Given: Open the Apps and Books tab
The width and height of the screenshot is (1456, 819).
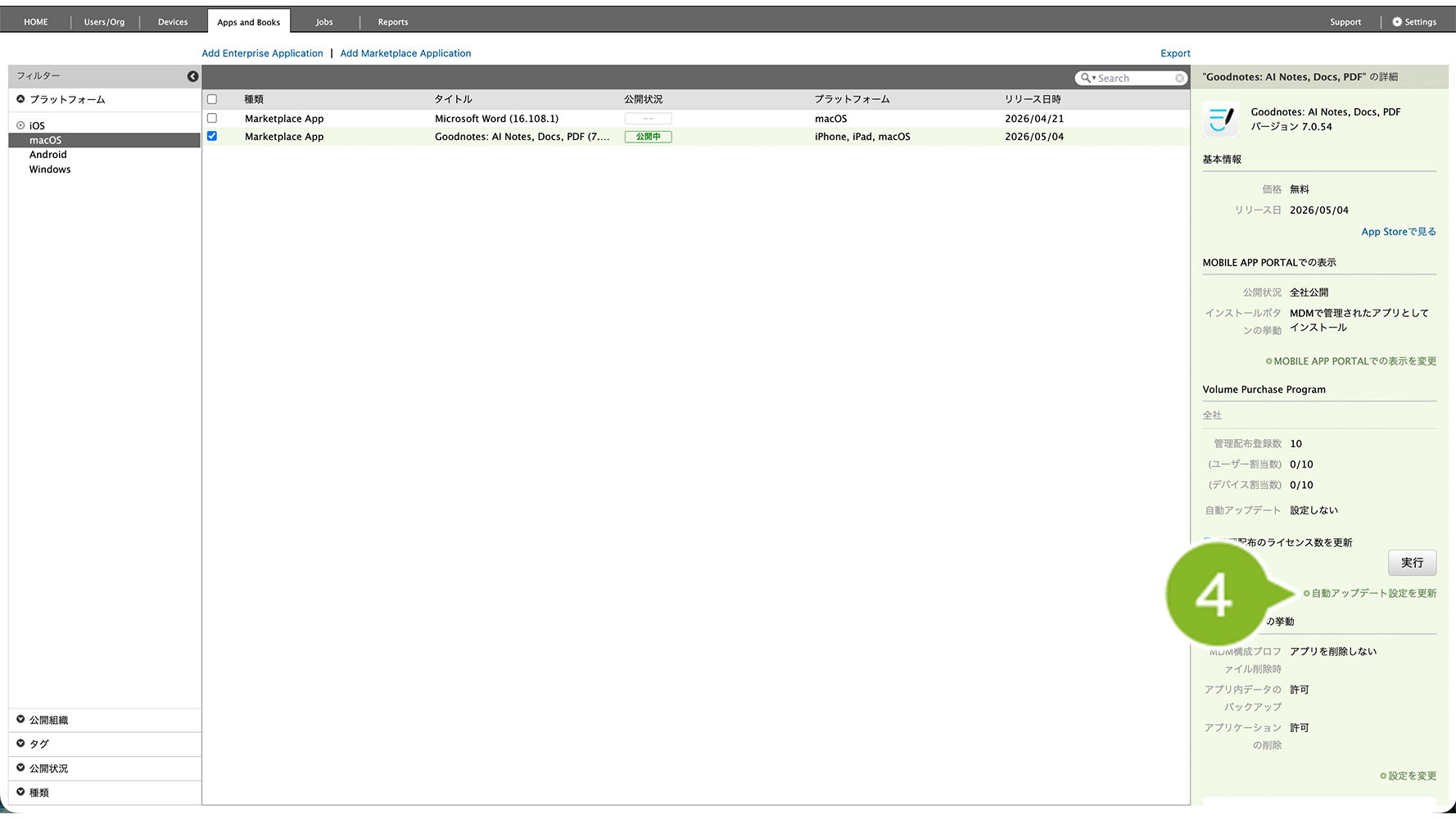Looking at the screenshot, I should click(x=249, y=22).
